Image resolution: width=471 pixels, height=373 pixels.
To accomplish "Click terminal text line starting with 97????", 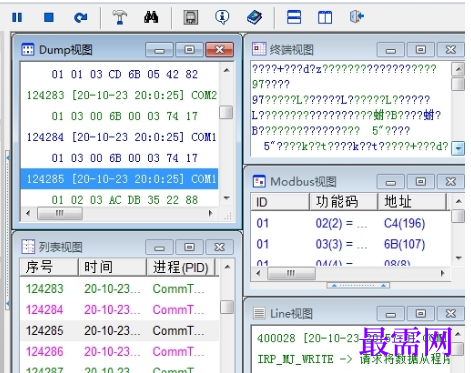I will [x=271, y=84].
